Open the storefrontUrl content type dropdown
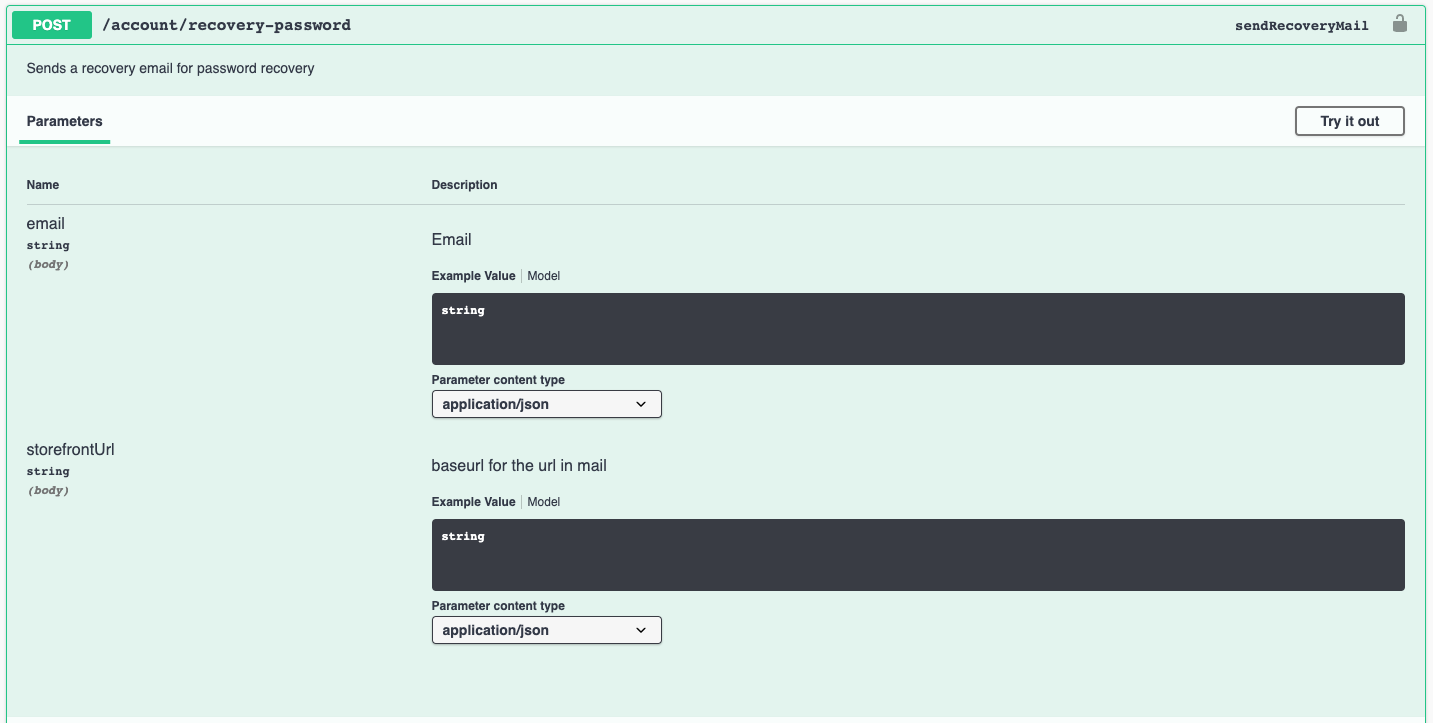 tap(546, 630)
